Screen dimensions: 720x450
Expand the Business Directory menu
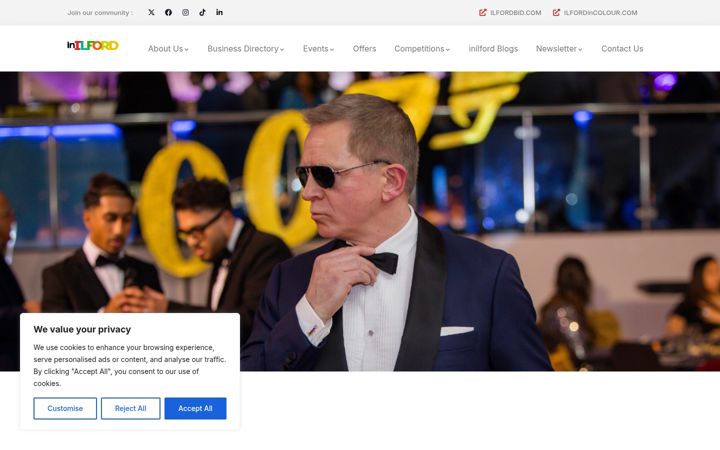click(x=246, y=49)
